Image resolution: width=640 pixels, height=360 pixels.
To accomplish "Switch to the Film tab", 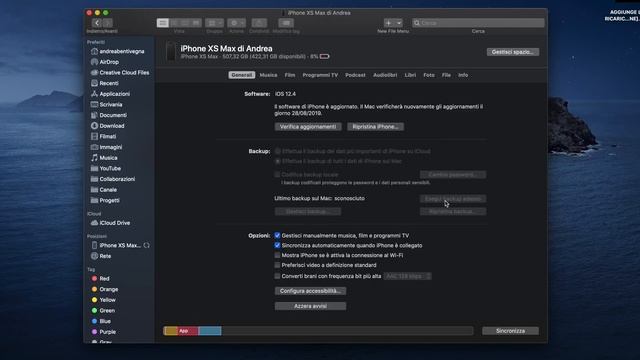I will pyautogui.click(x=290, y=75).
